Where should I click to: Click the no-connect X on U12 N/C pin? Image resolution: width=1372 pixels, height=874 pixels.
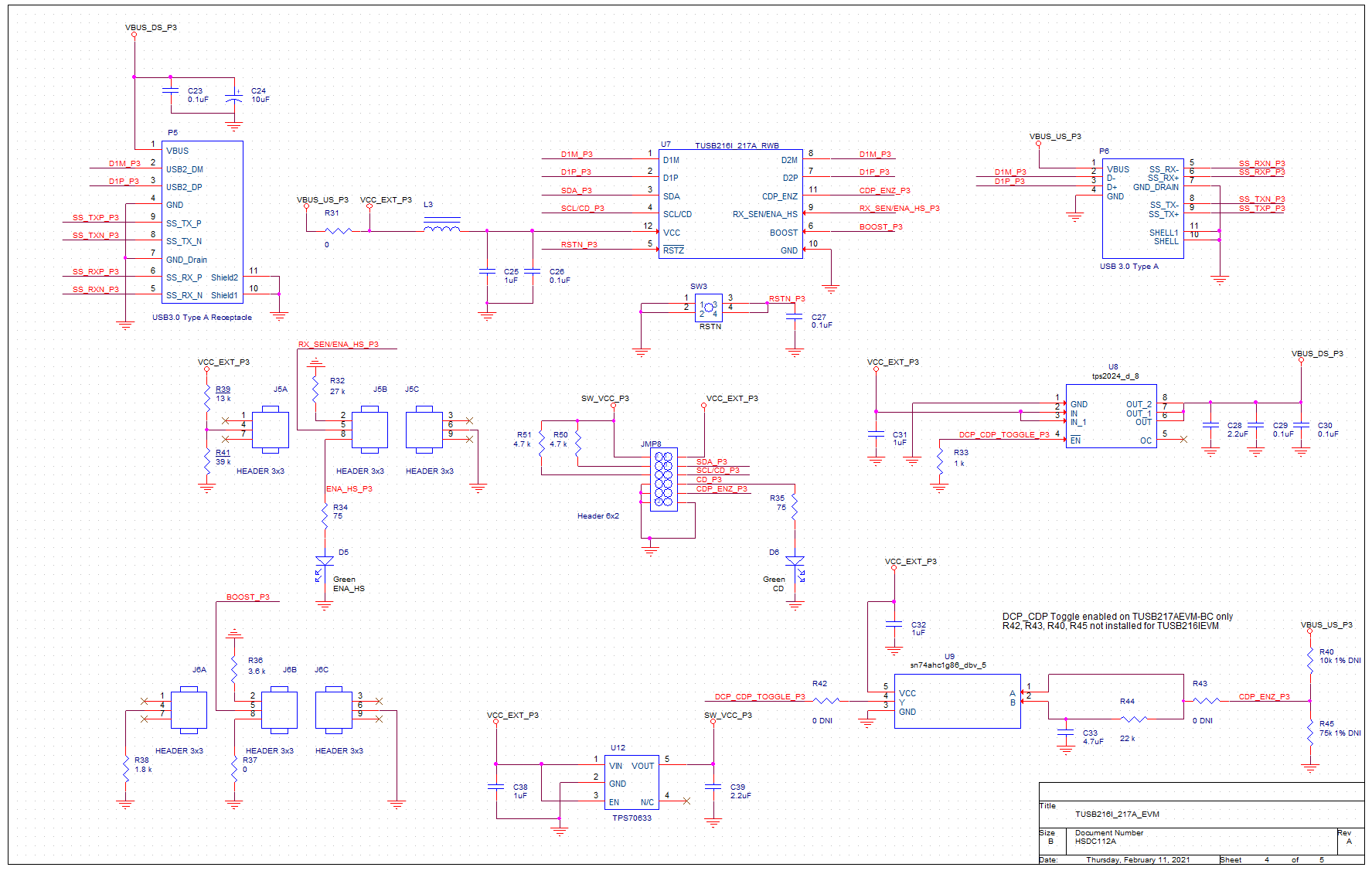click(685, 801)
